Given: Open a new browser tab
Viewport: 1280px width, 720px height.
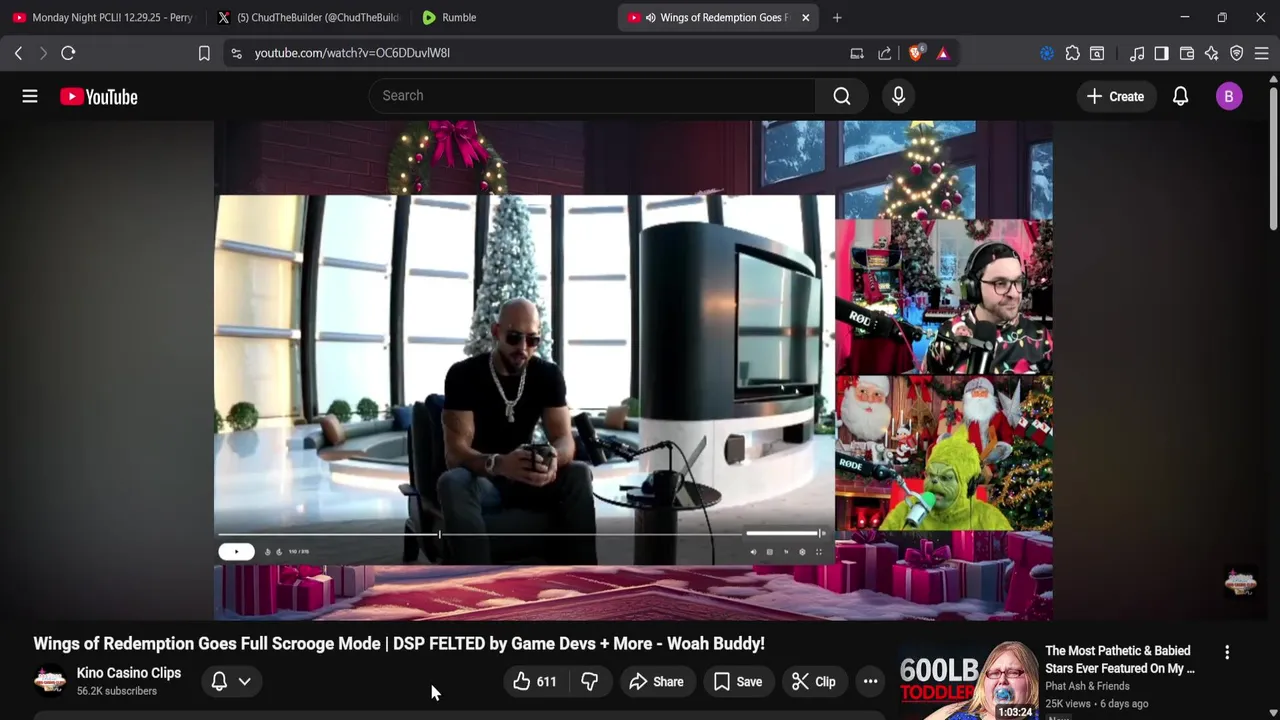Looking at the screenshot, I should [837, 17].
